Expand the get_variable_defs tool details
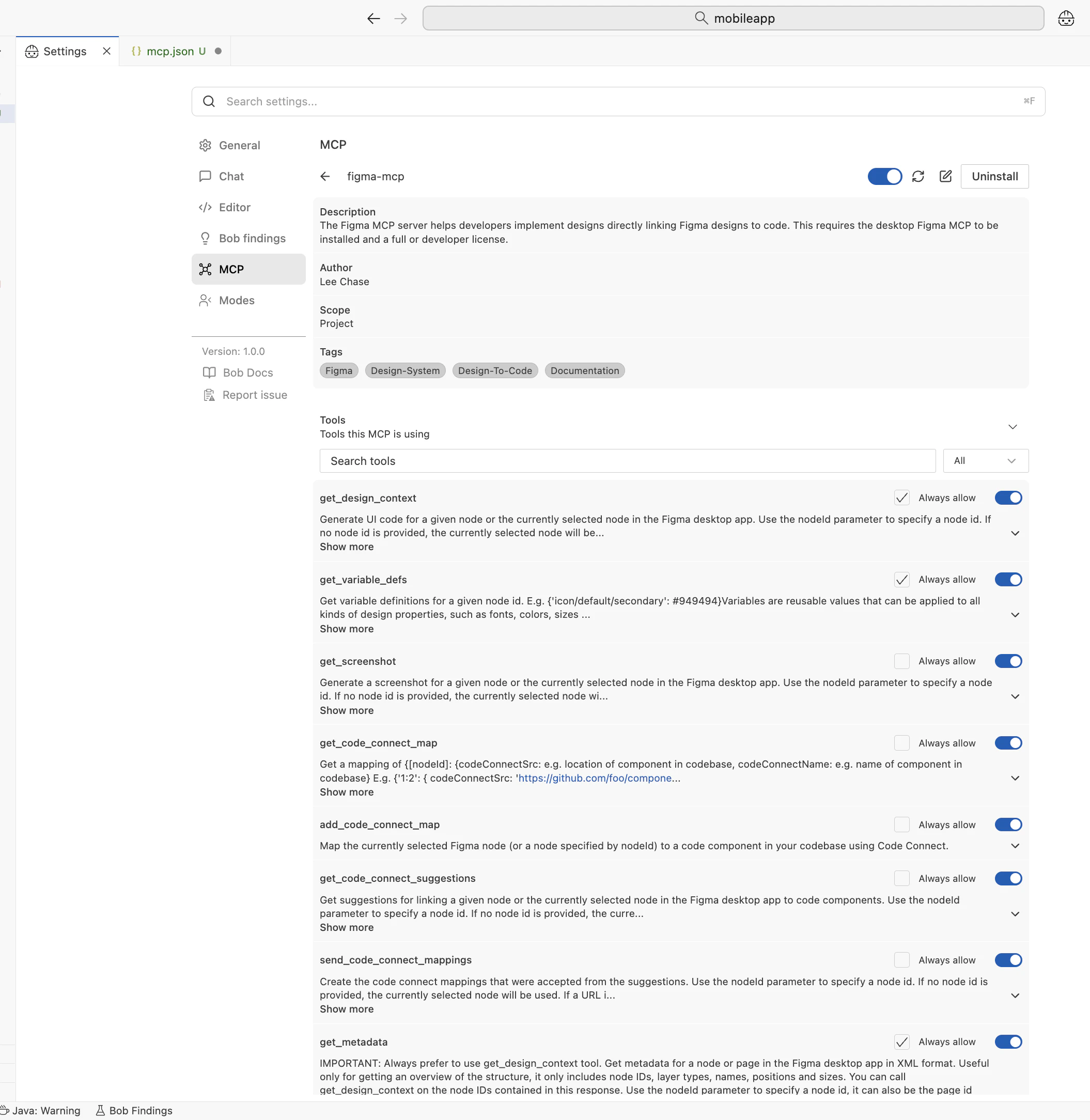Image resolution: width=1090 pixels, height=1120 pixels. 1015,614
